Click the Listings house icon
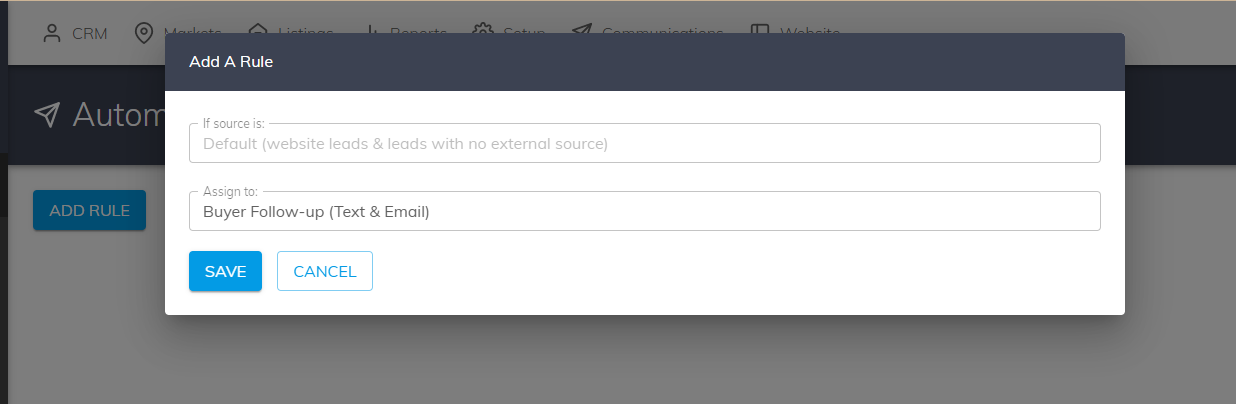This screenshot has width=1236, height=404. (258, 30)
